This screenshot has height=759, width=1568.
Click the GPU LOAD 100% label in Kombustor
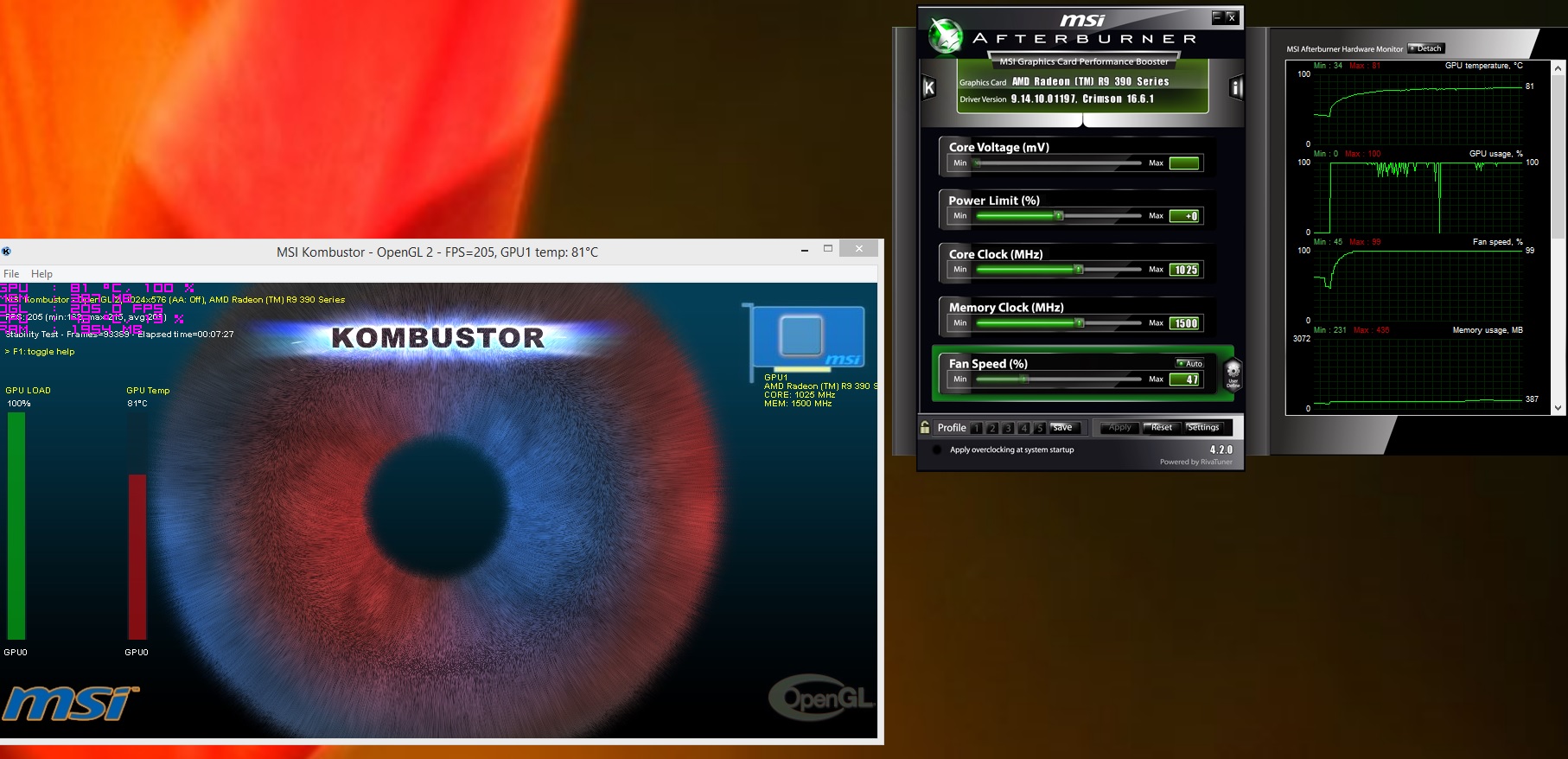[28, 397]
